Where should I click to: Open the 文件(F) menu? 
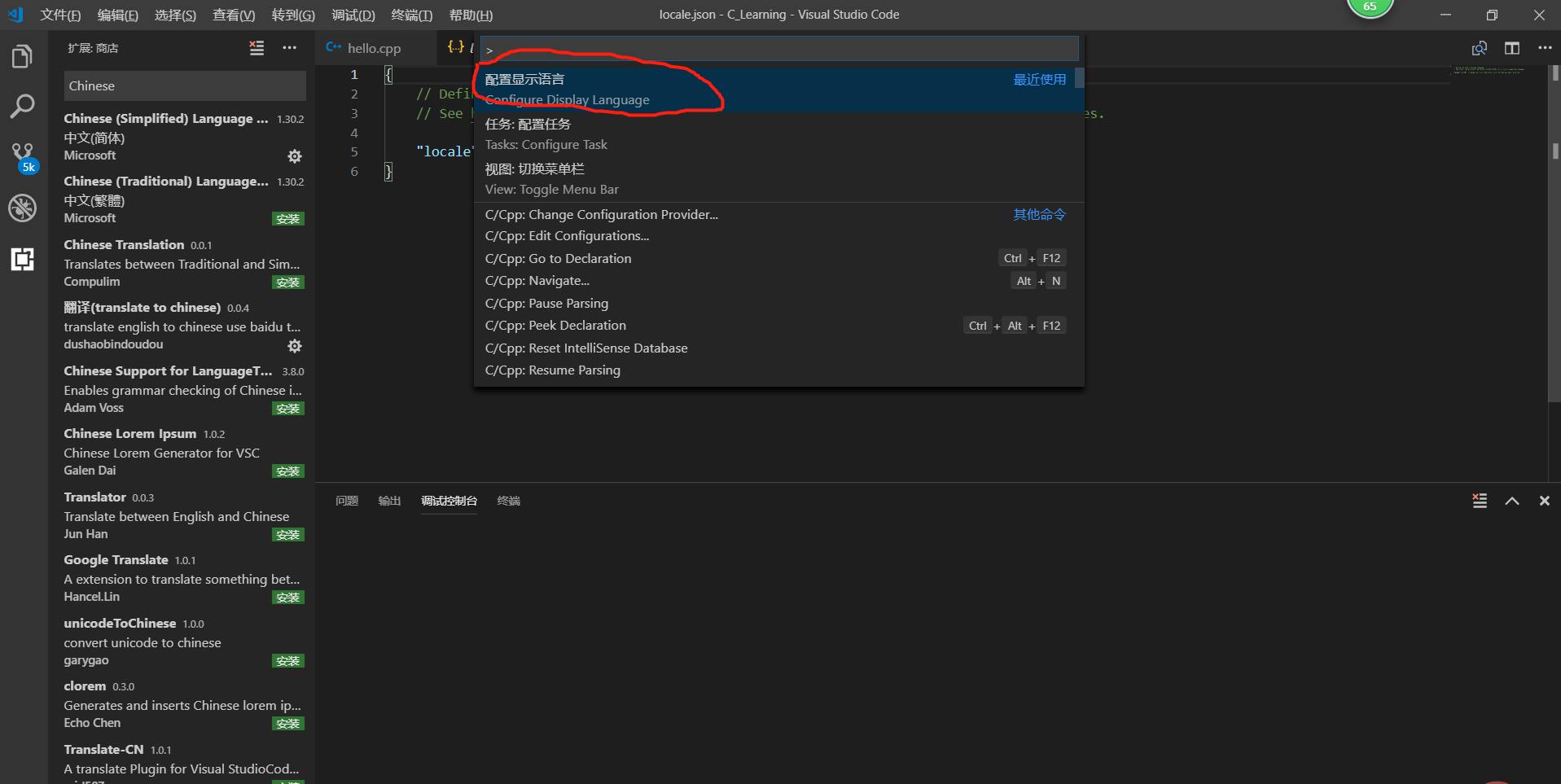pyautogui.click(x=60, y=15)
